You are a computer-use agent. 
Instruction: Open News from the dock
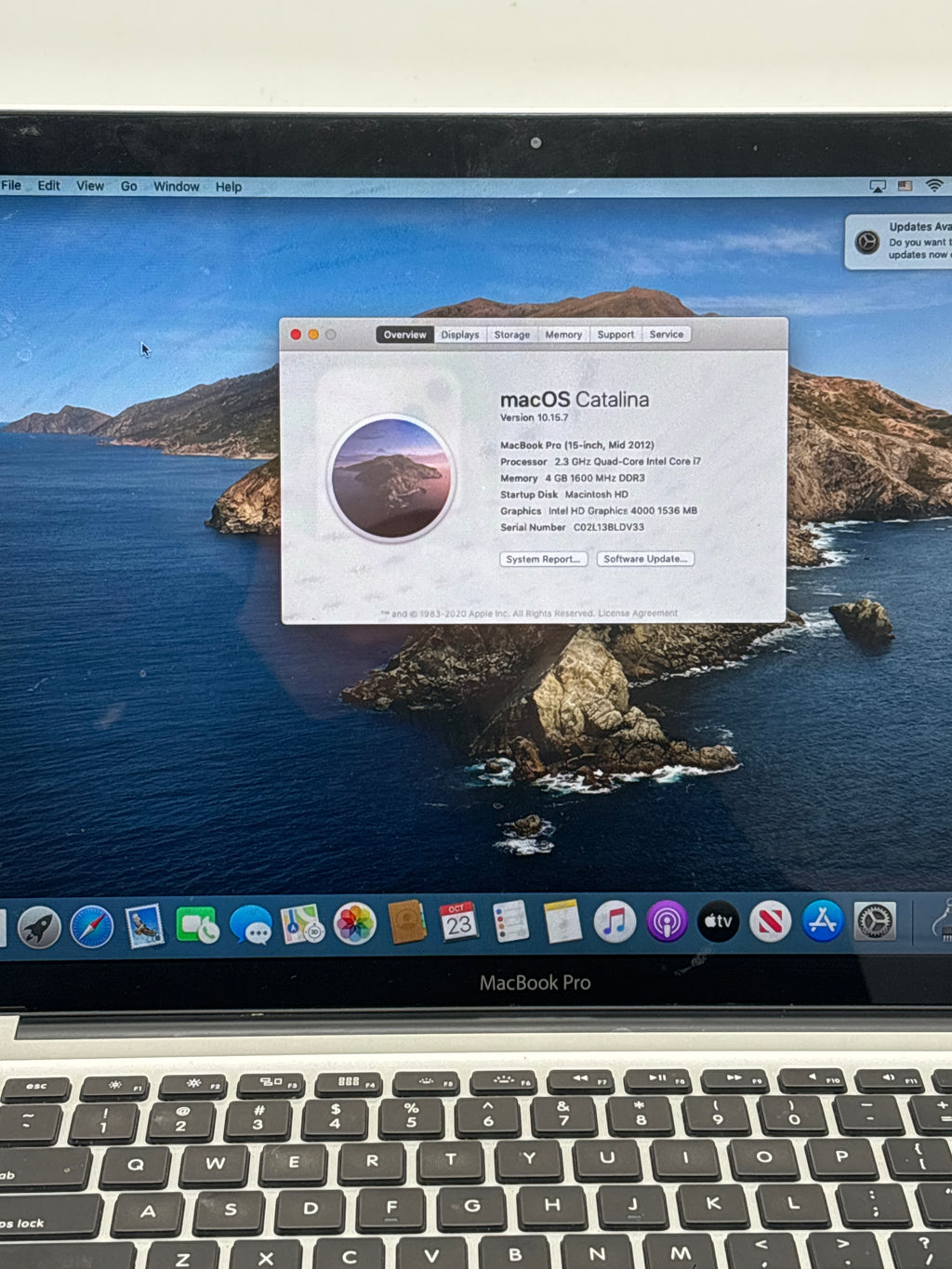click(x=770, y=921)
